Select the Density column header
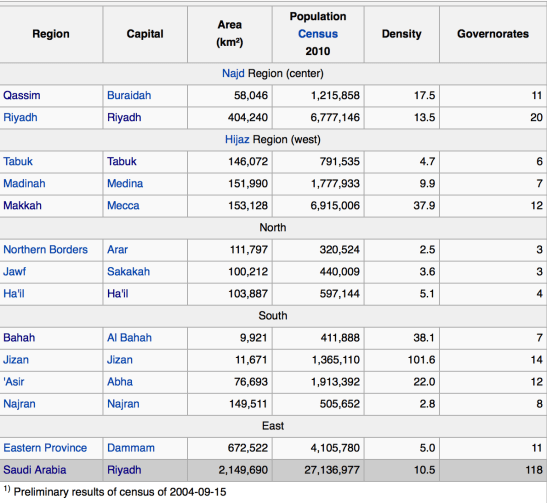This screenshot has height=503, width=547. coord(402,34)
